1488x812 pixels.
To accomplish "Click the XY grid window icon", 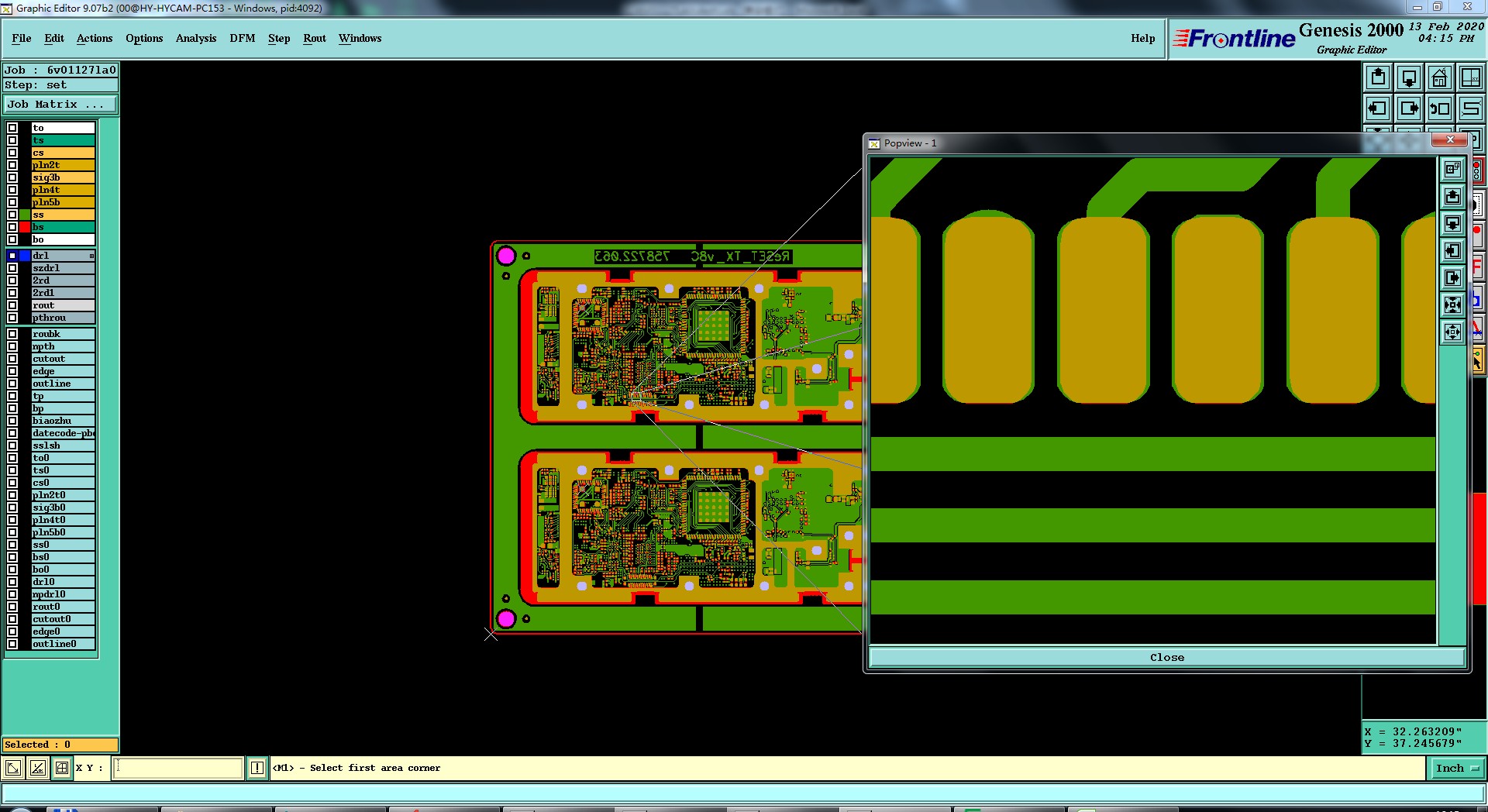I will (1470, 77).
